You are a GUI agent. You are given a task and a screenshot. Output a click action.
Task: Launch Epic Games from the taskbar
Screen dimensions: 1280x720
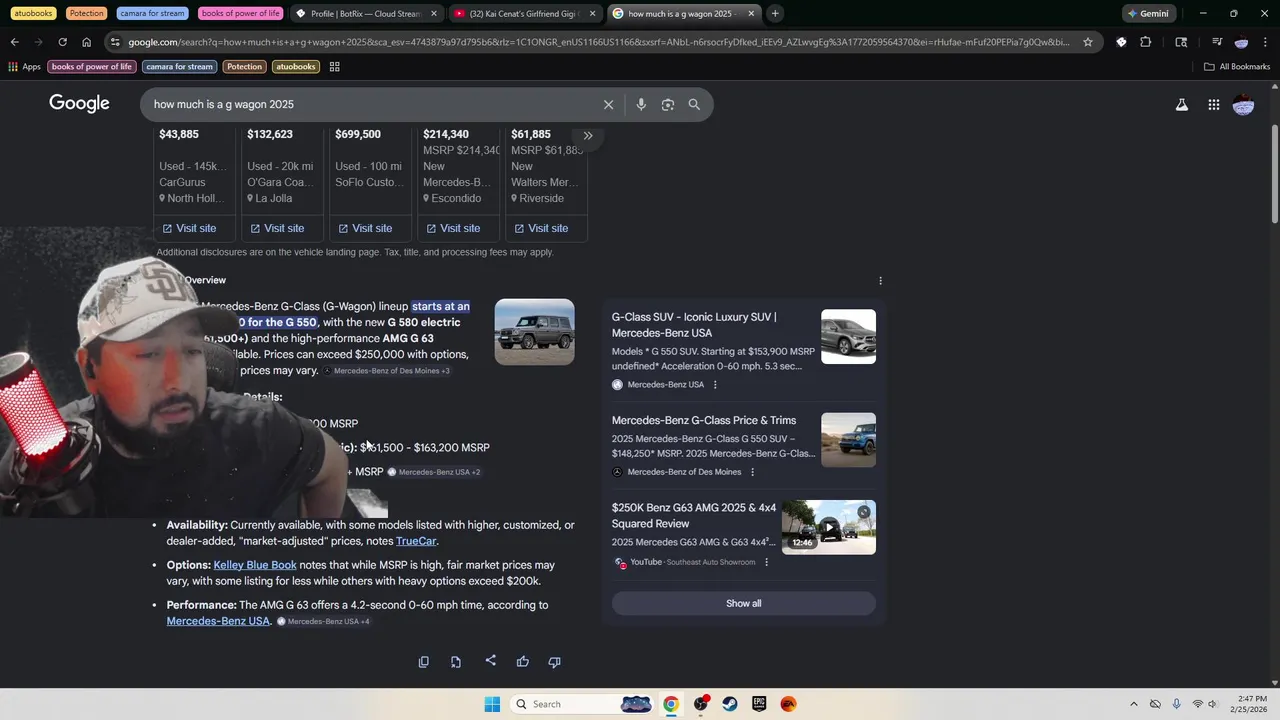759,704
